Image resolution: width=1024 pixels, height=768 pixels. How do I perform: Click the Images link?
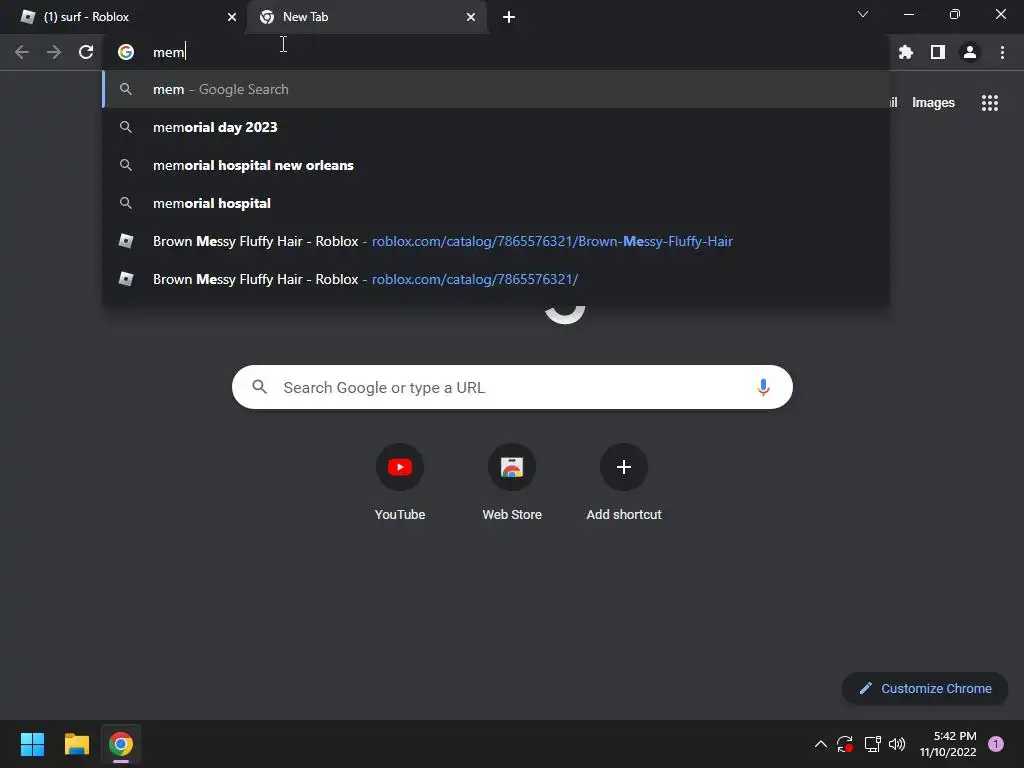click(x=933, y=103)
